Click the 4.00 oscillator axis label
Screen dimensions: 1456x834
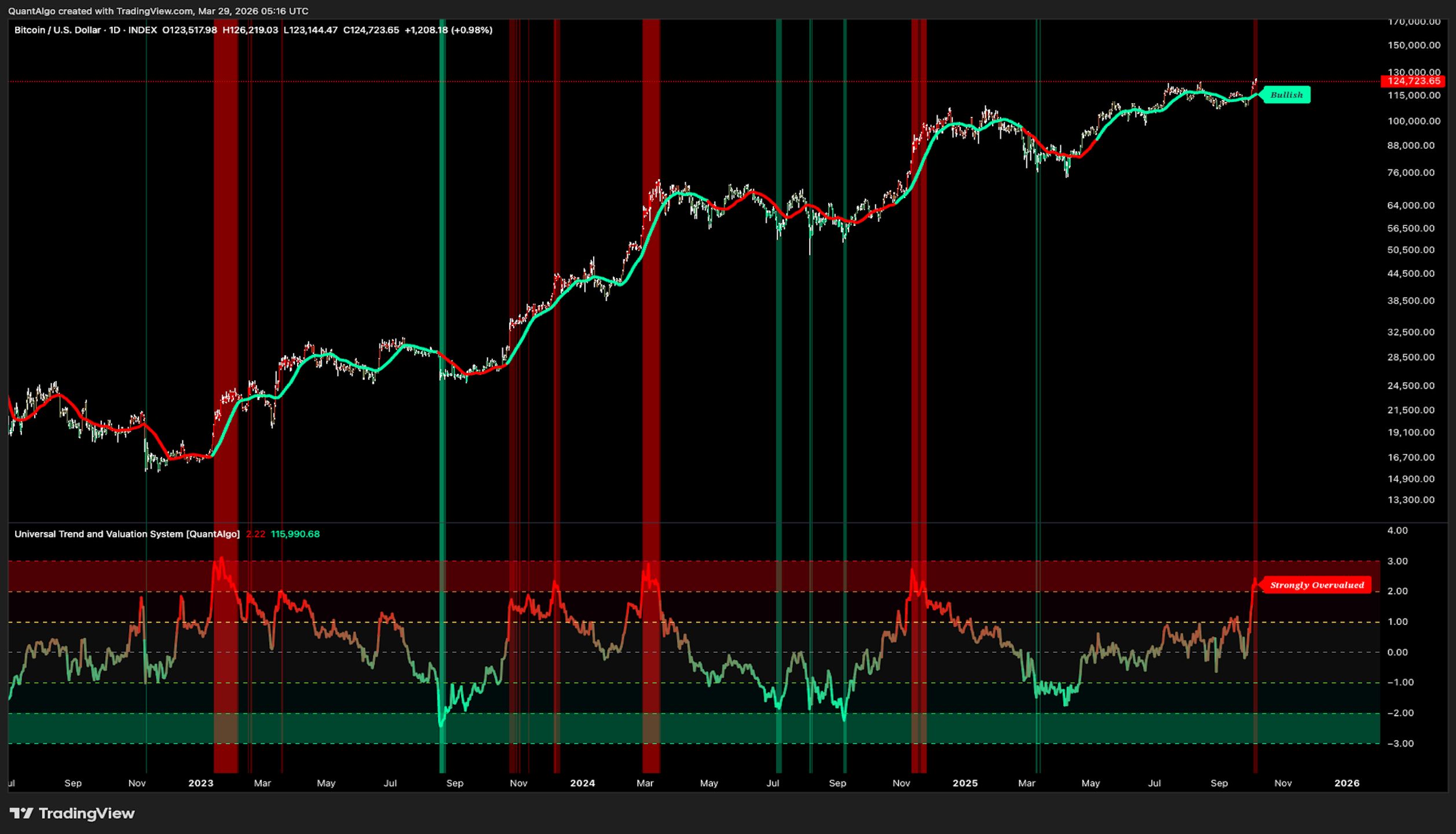pos(1398,531)
